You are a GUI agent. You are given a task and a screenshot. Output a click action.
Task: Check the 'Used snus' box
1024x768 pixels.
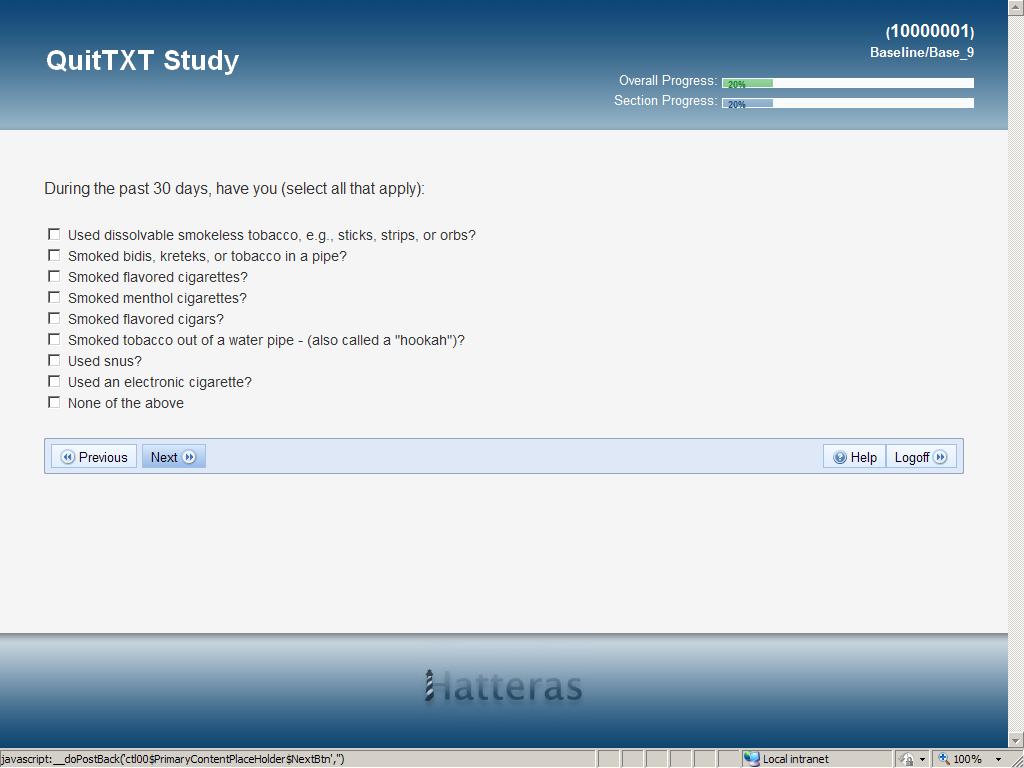[x=54, y=360]
